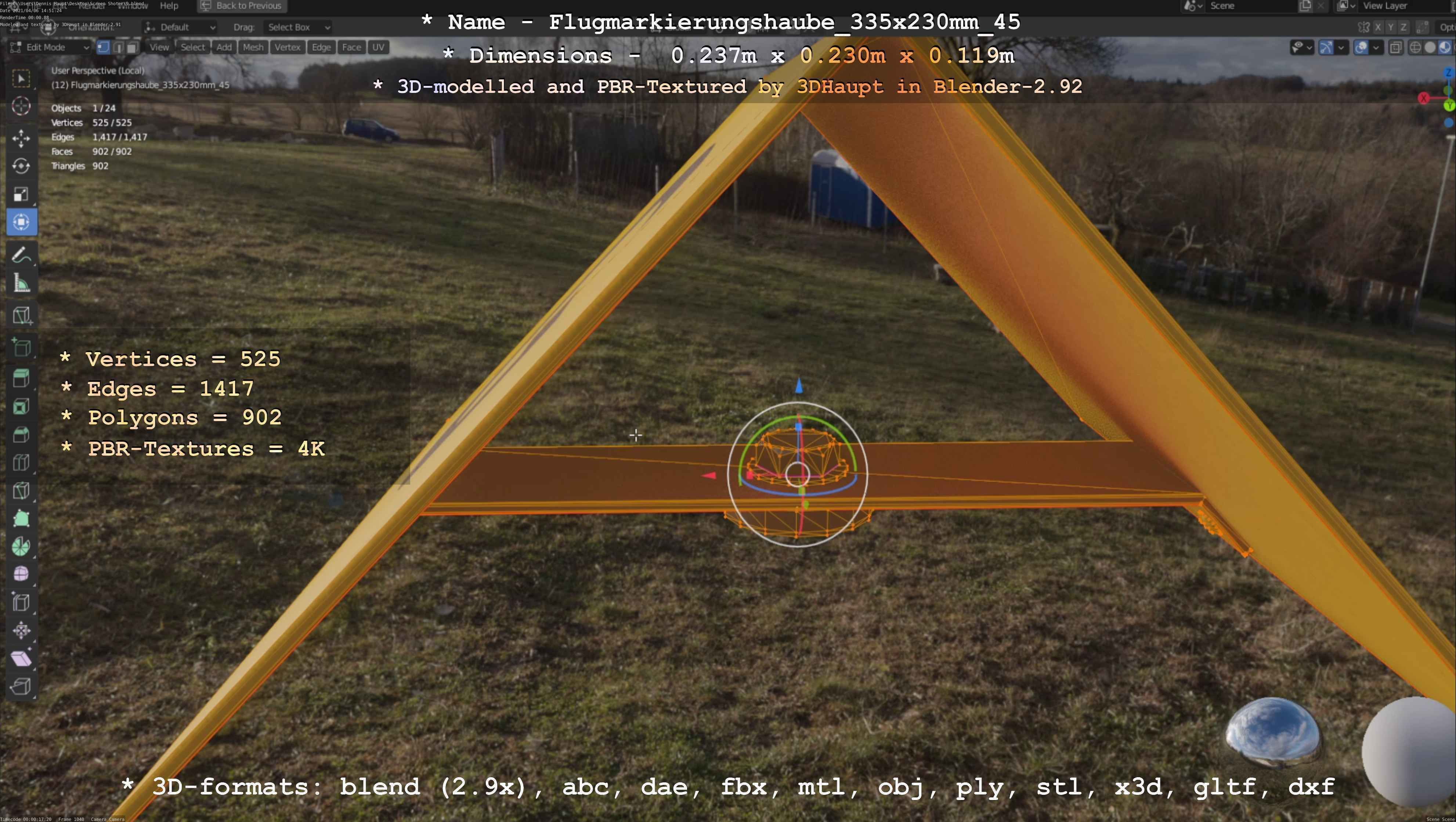Viewport: 1456px width, 822px height.
Task: Pick the Knife tool
Action: coord(21,490)
